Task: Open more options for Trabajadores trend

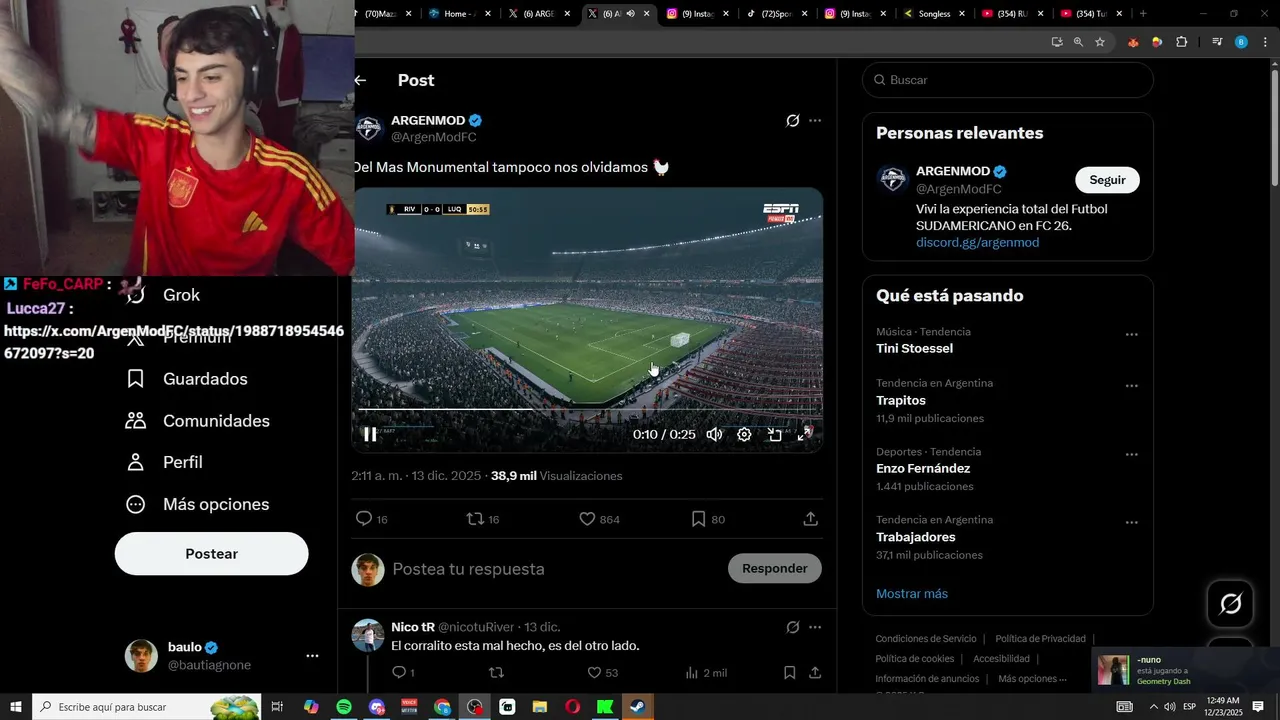Action: 1132,523
